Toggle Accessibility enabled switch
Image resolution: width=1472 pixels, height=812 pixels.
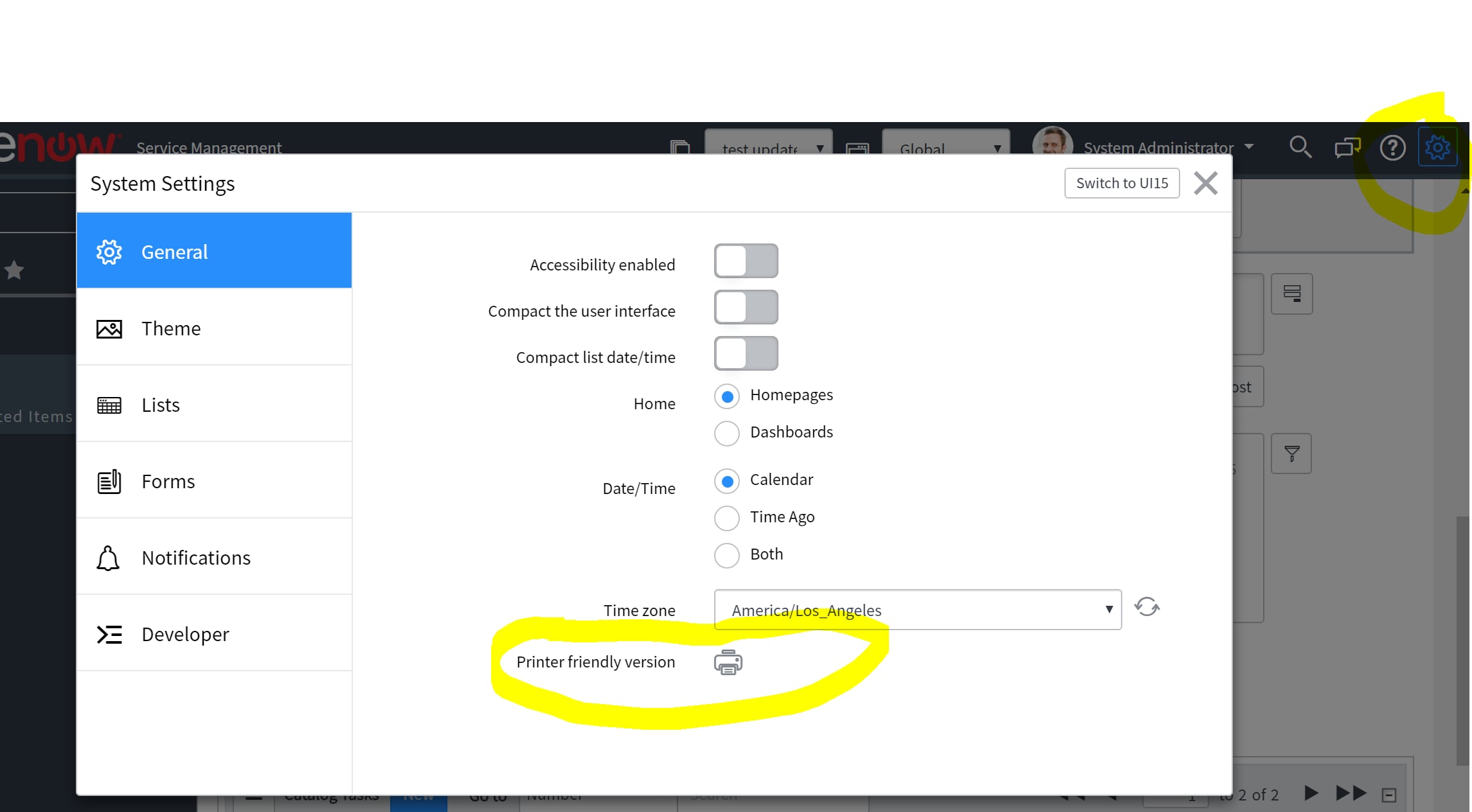click(746, 261)
